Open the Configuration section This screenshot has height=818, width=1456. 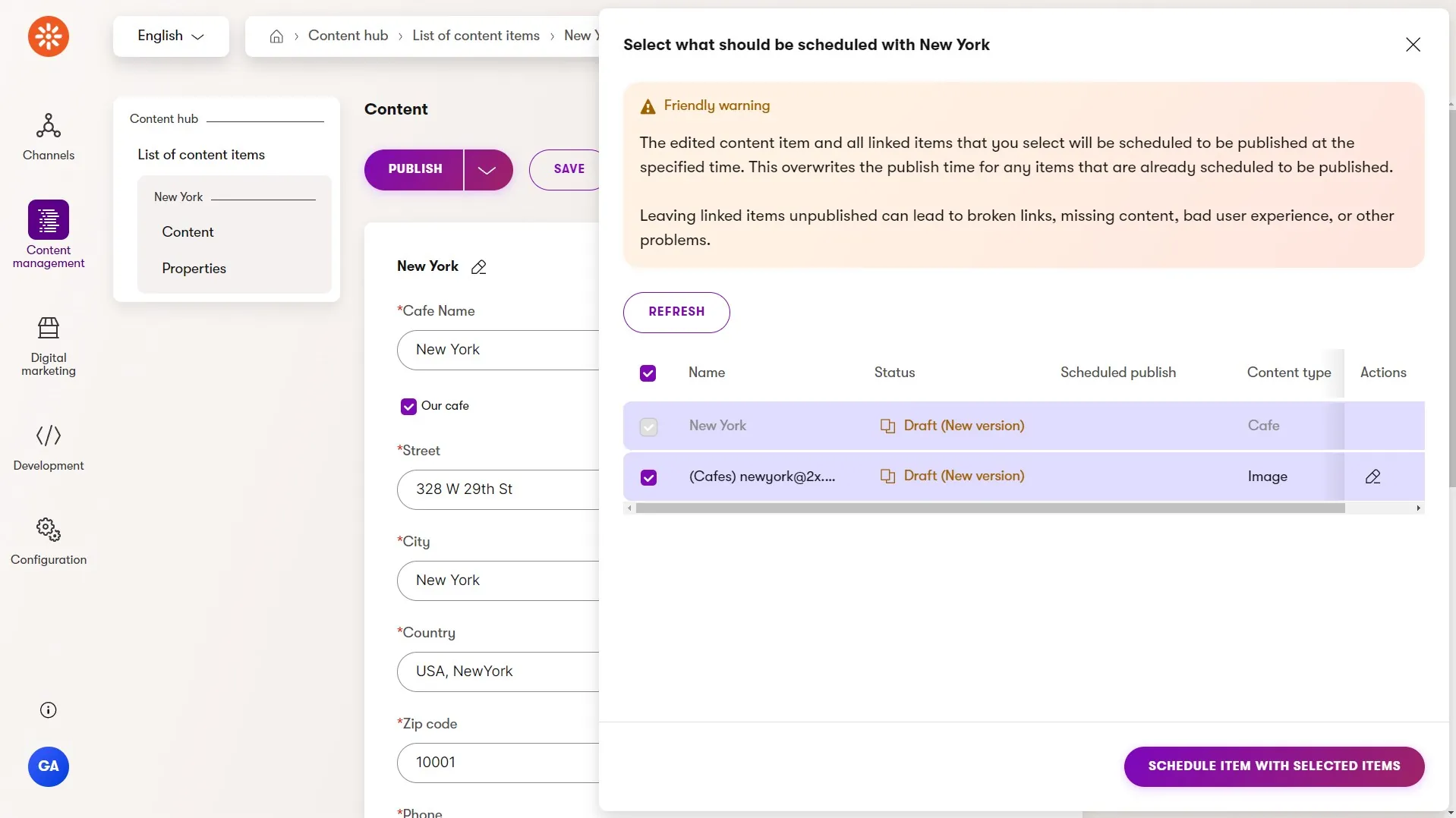tap(49, 542)
